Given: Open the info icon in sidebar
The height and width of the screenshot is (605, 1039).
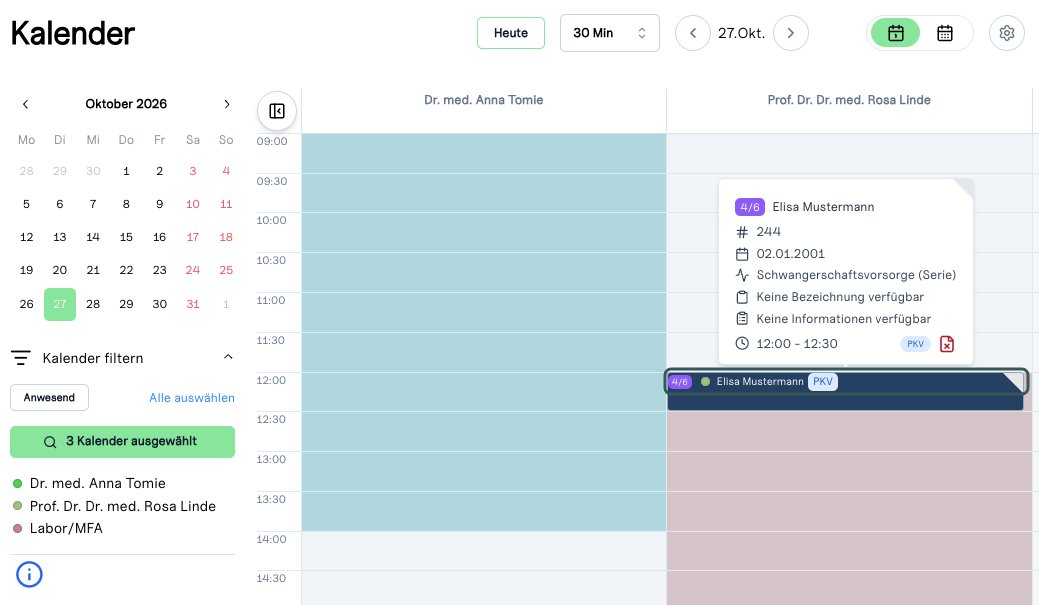Looking at the screenshot, I should [x=29, y=575].
